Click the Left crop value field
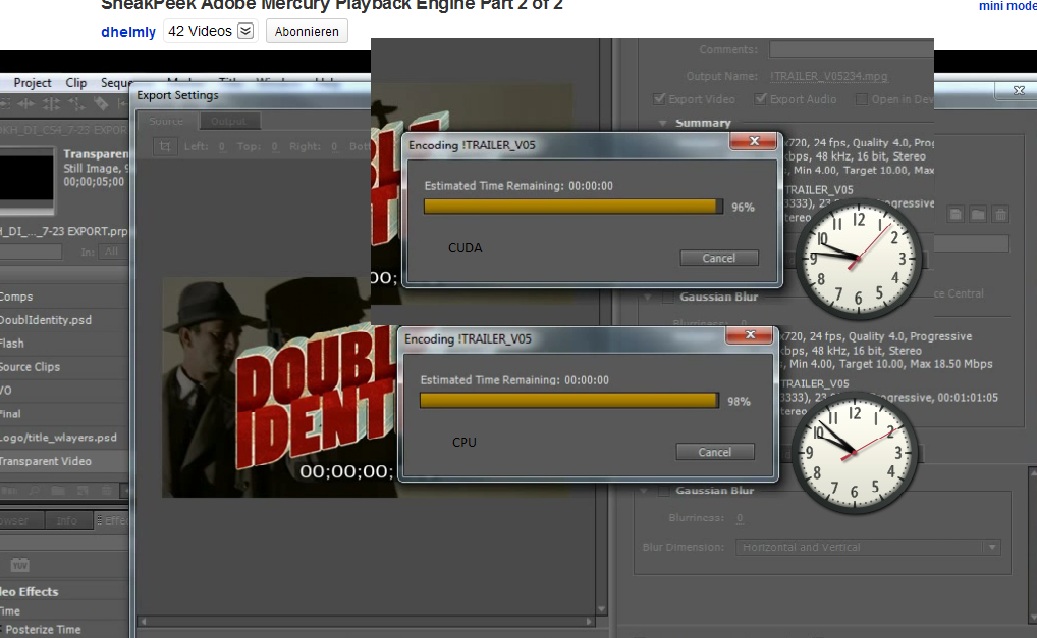Image resolution: width=1037 pixels, height=638 pixels. click(222, 146)
